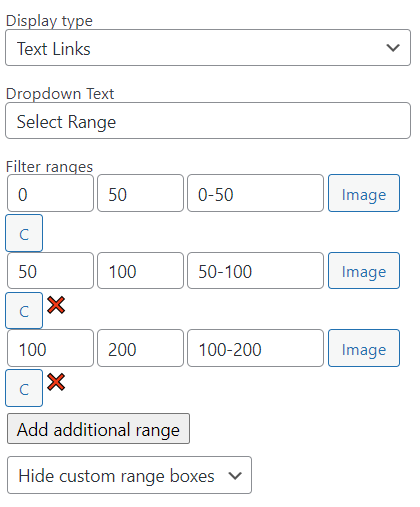Edit the 100-200 label text field
The width and height of the screenshot is (420, 507).
click(255, 348)
